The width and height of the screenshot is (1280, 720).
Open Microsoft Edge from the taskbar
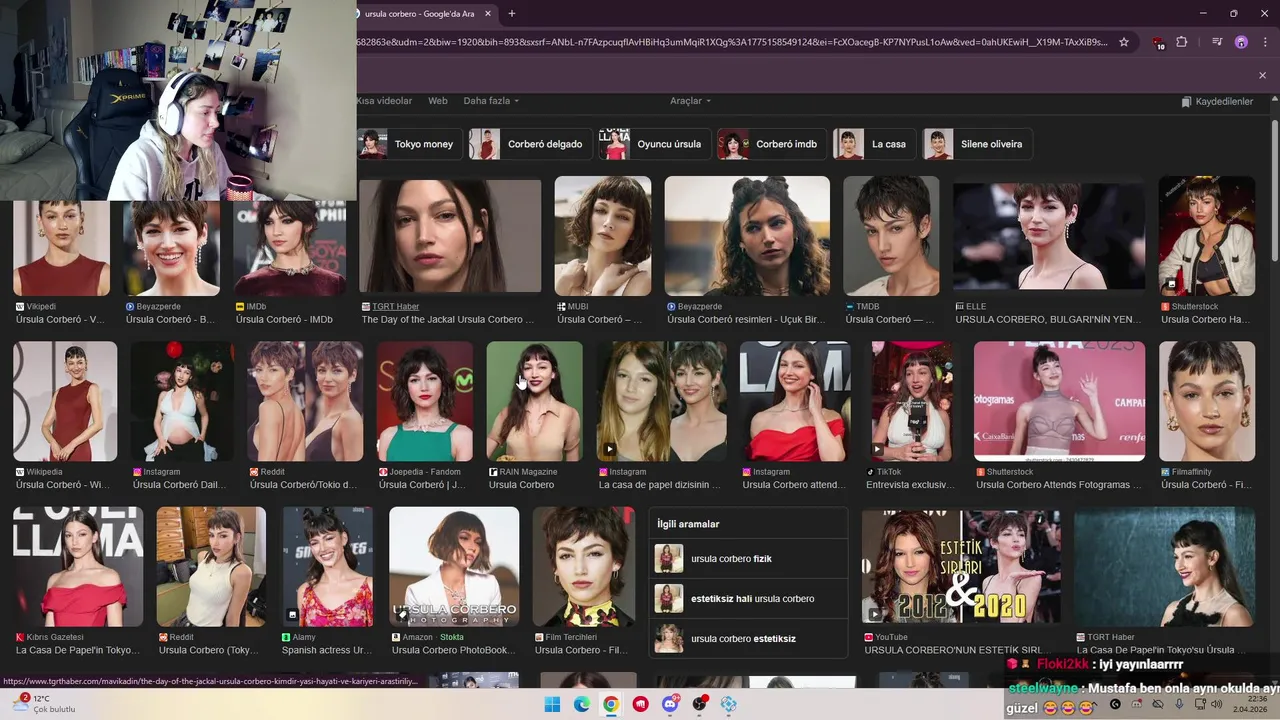(582, 704)
